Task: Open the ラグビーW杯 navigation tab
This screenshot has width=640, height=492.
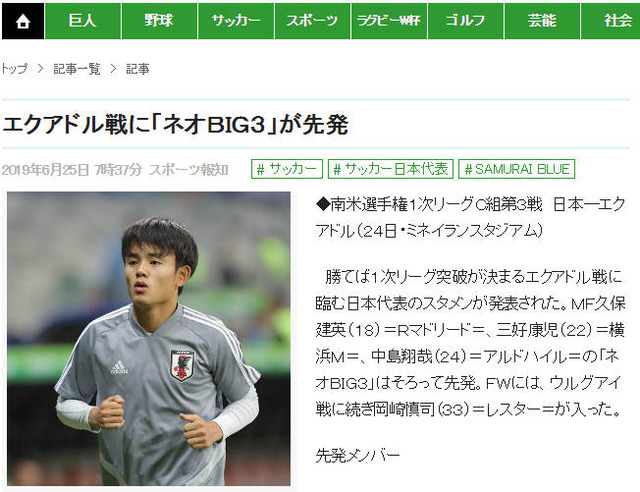Action: point(389,21)
